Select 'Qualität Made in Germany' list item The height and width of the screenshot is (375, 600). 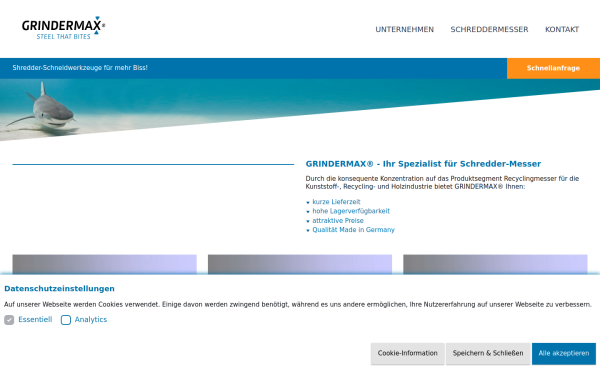point(353,230)
